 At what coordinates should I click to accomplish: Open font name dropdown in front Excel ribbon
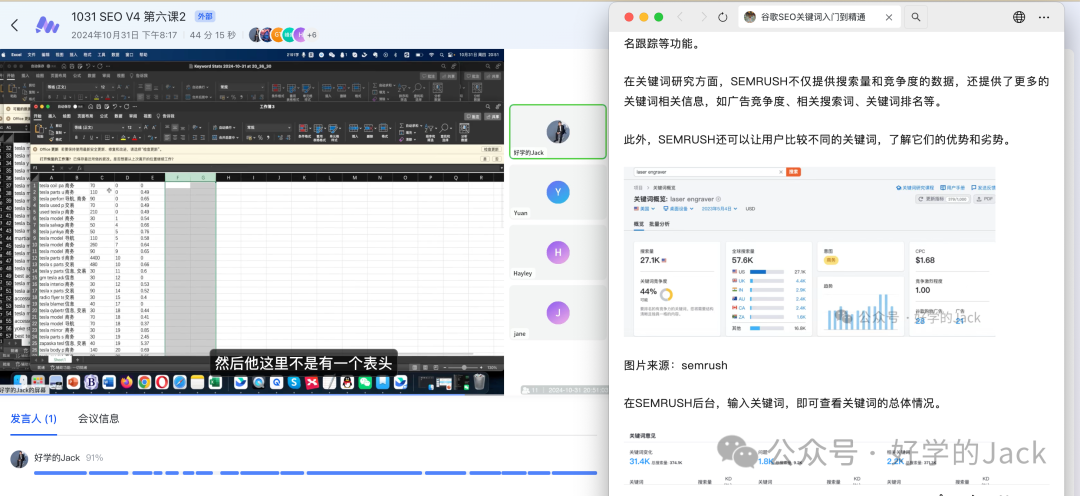pyautogui.click(x=99, y=127)
